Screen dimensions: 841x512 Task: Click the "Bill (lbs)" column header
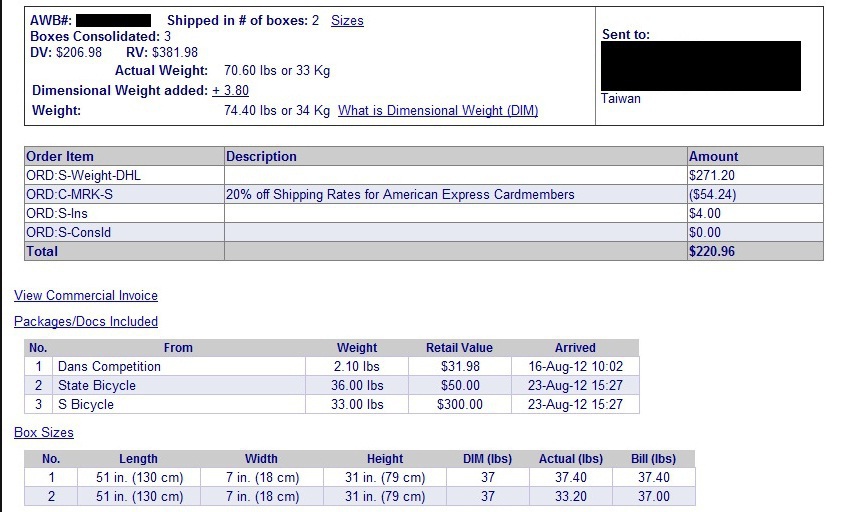pyautogui.click(x=653, y=459)
